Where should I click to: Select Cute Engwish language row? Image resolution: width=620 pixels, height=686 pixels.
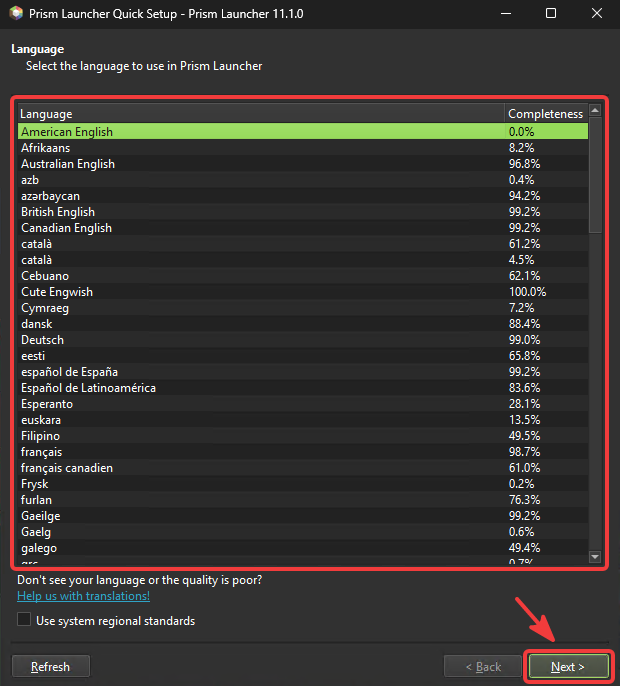pos(303,292)
